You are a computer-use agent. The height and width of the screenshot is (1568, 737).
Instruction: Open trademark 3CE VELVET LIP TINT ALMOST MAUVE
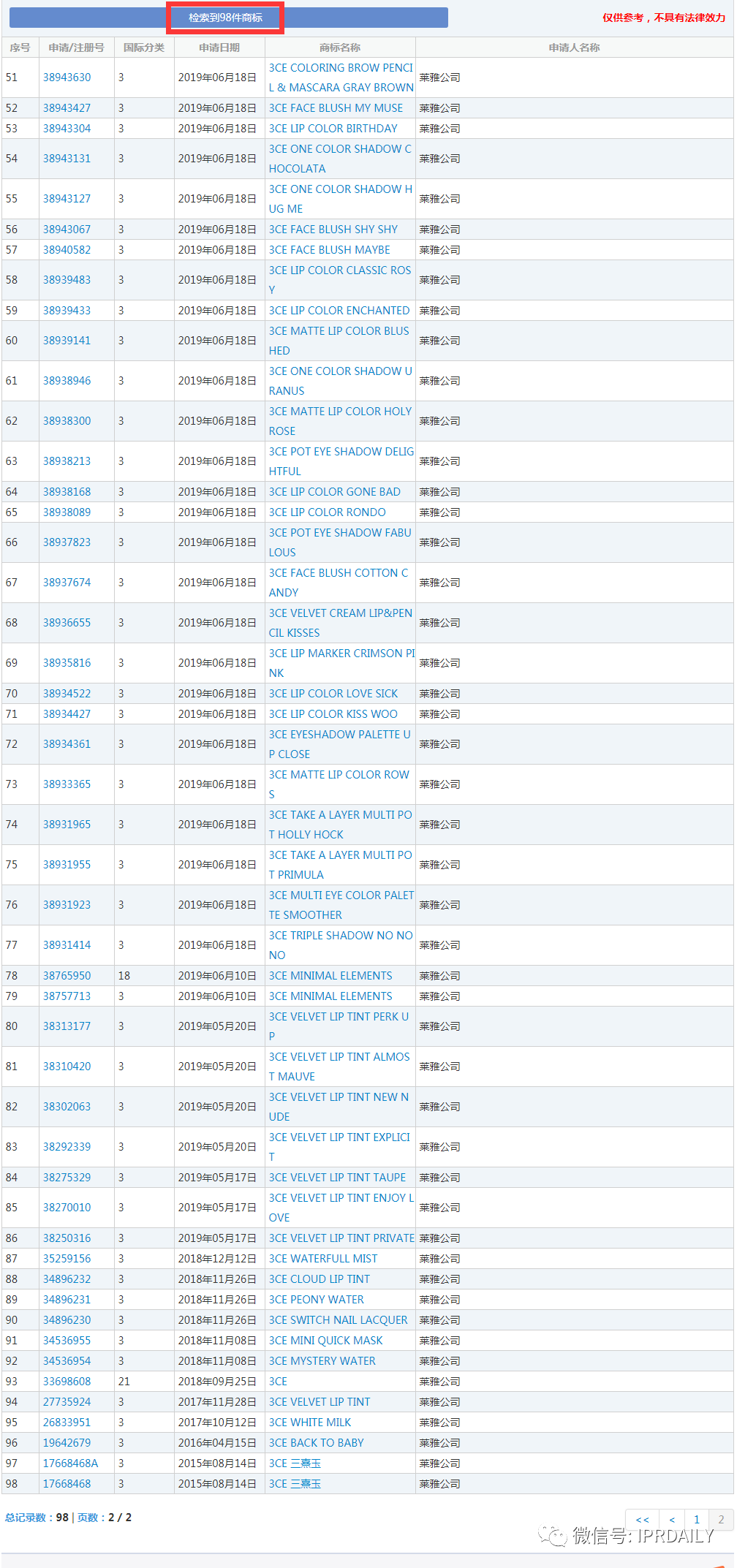[339, 1067]
